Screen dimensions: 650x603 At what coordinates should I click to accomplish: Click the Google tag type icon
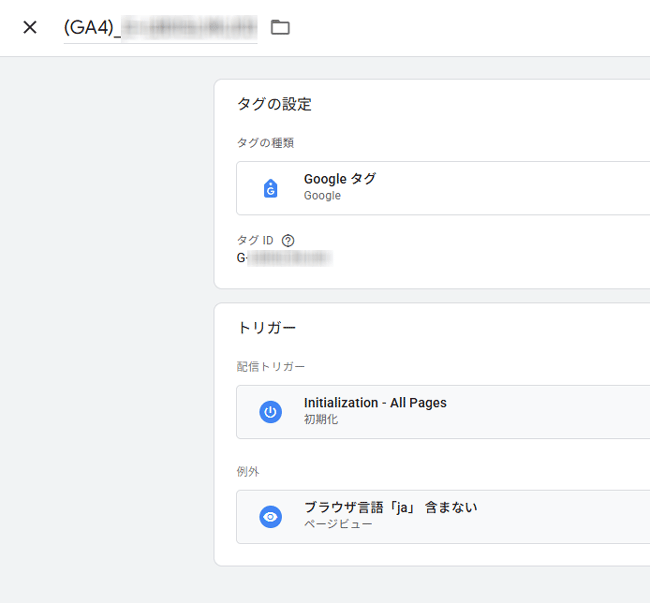(x=271, y=189)
